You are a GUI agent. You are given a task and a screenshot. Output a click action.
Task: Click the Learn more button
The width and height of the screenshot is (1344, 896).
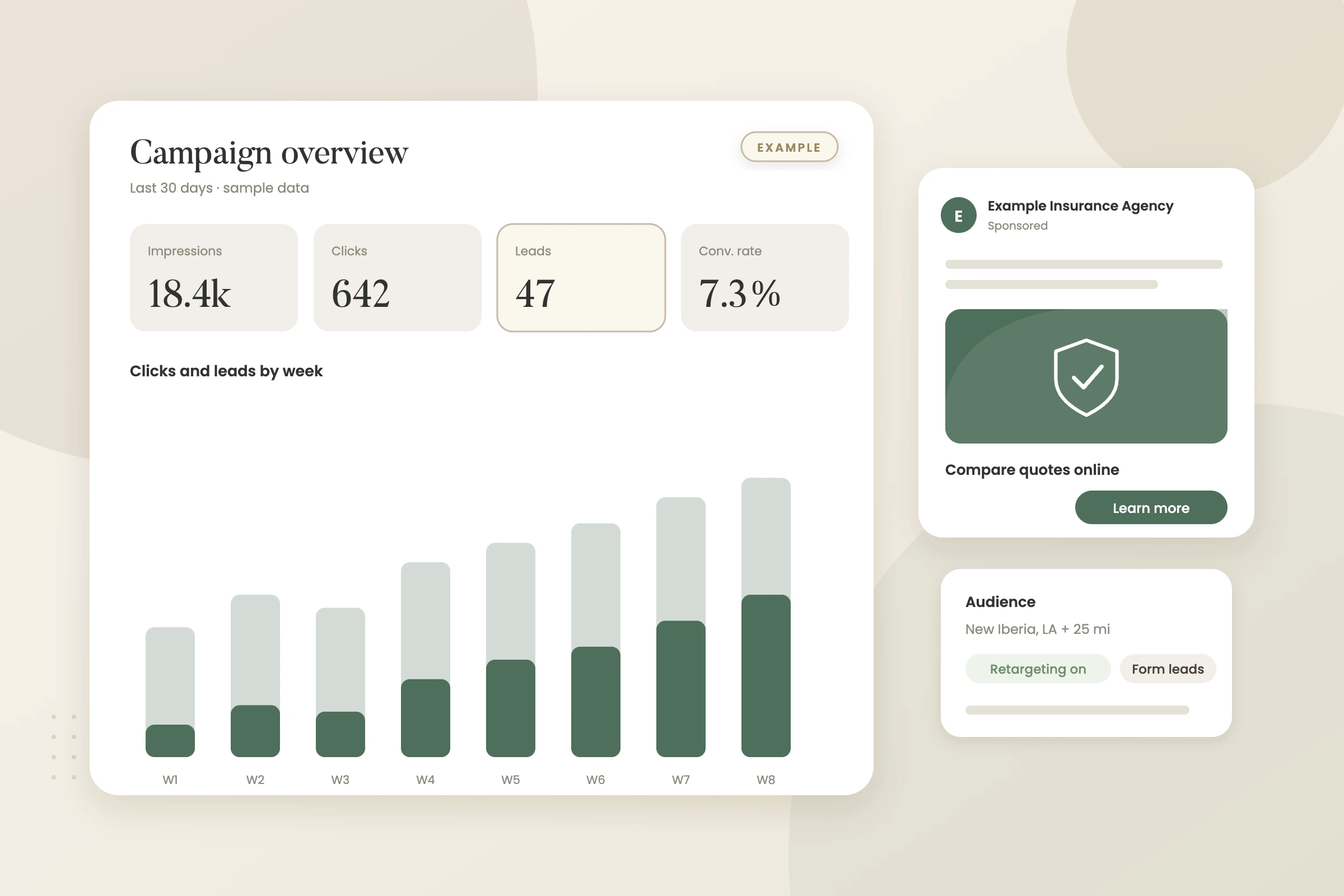click(1151, 507)
